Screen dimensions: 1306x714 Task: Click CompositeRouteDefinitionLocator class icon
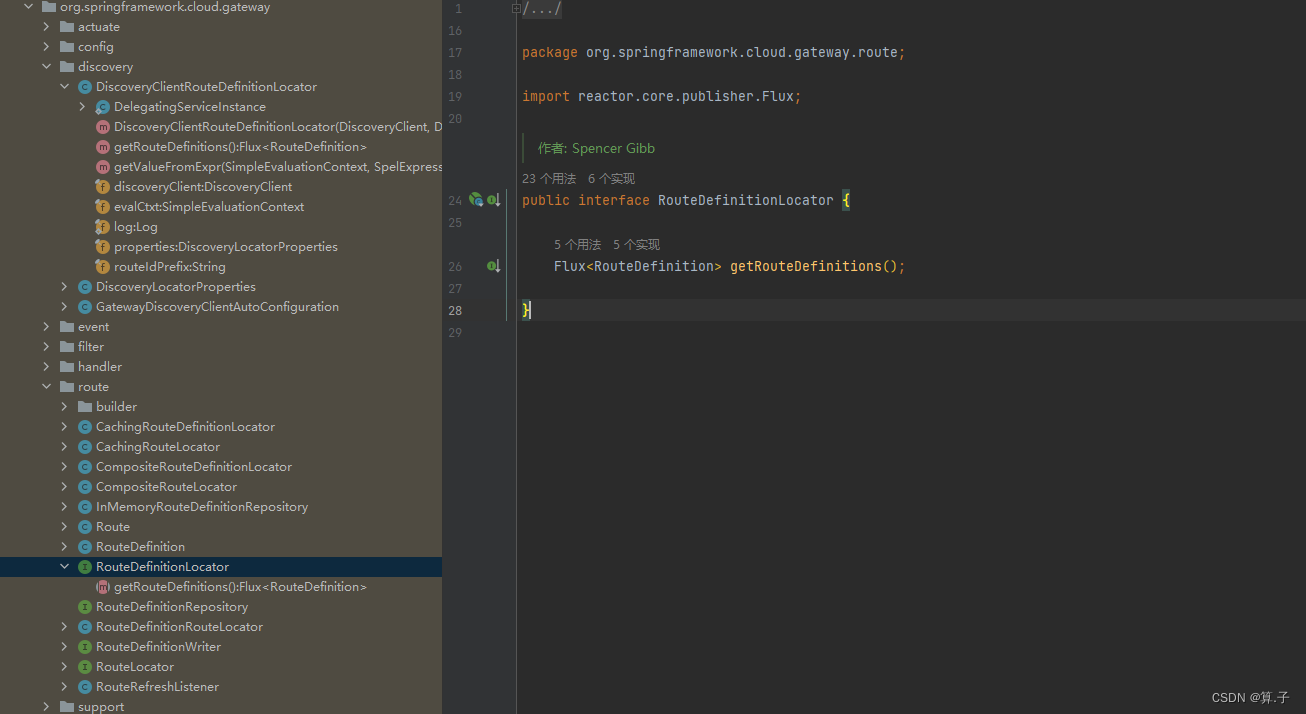tap(85, 467)
